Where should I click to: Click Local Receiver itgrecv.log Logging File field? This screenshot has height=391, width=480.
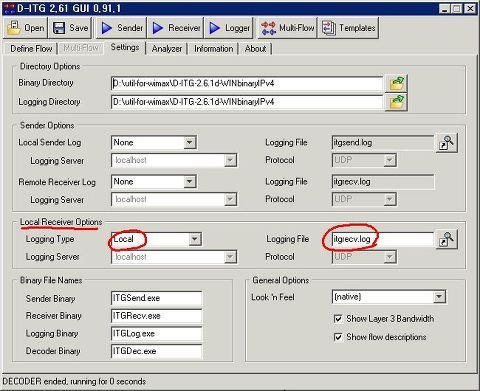[383, 239]
